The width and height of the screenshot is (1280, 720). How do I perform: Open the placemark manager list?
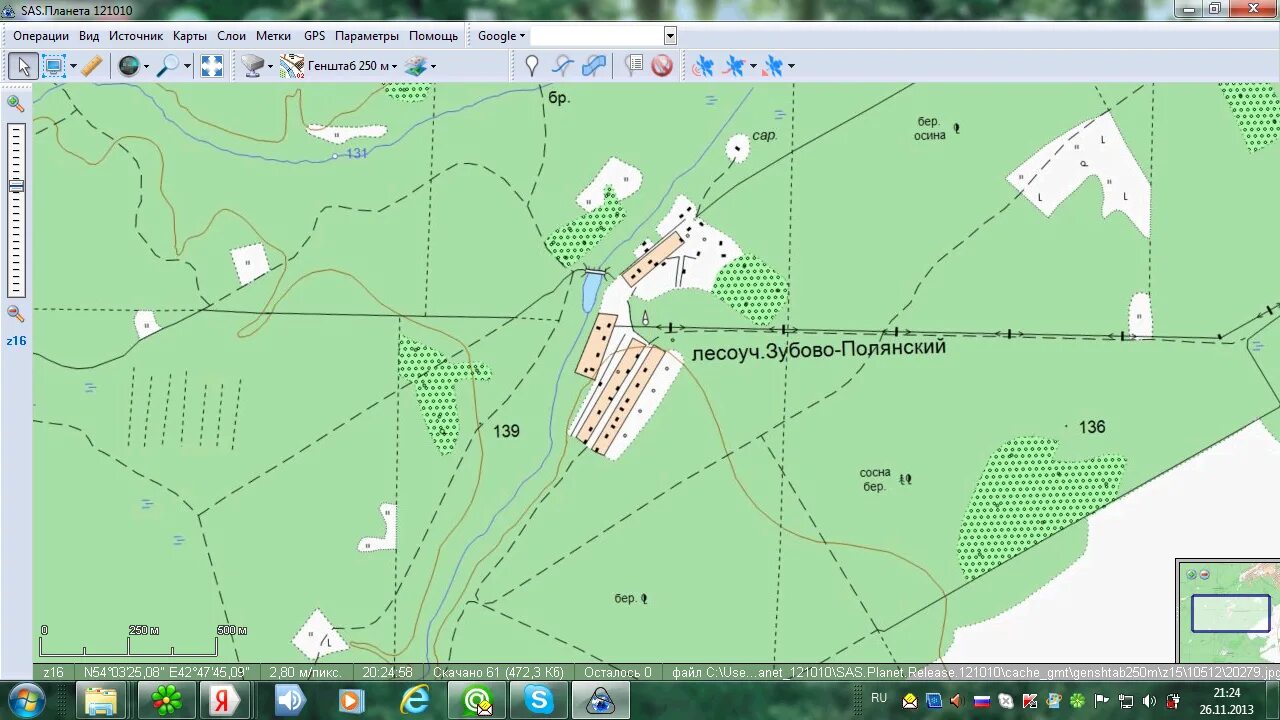click(x=633, y=66)
